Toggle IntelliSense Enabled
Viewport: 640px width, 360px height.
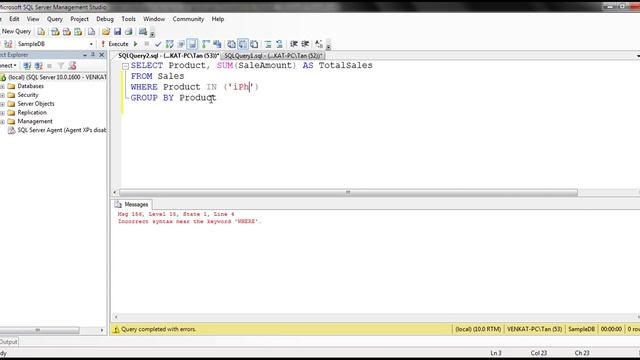pyautogui.click(x=192, y=44)
